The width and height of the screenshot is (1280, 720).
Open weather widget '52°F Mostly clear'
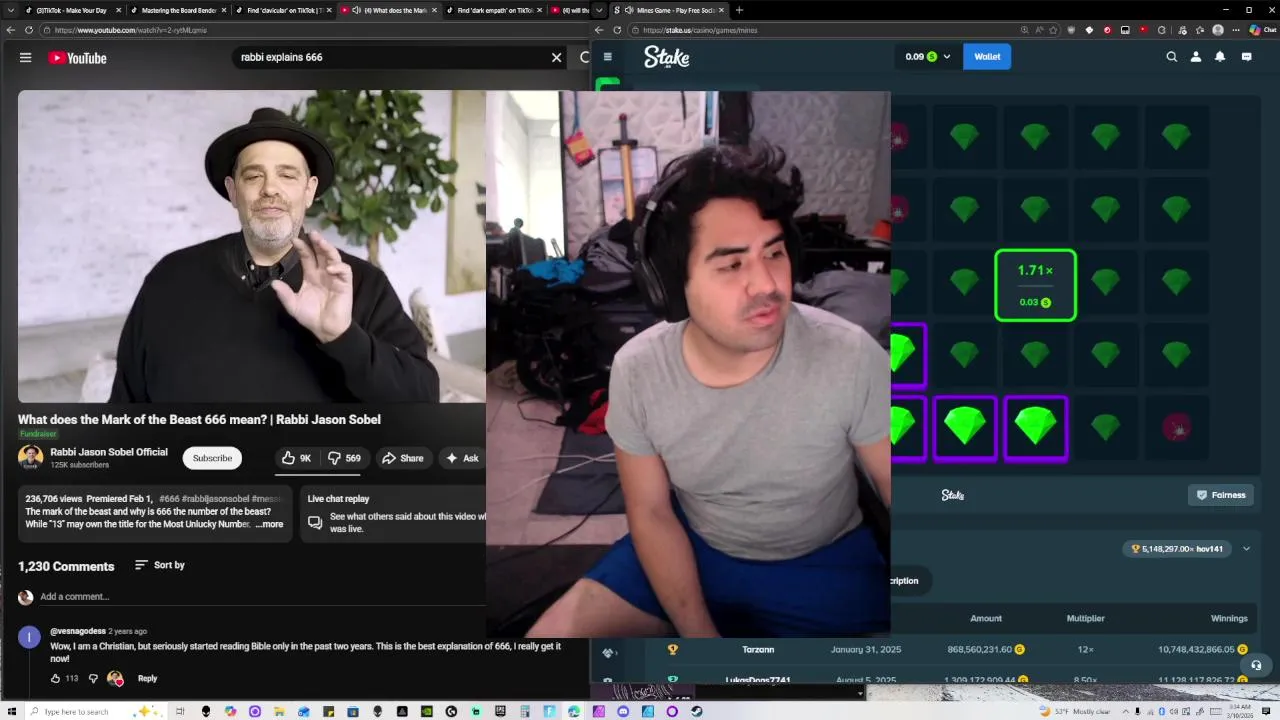pyautogui.click(x=1076, y=711)
